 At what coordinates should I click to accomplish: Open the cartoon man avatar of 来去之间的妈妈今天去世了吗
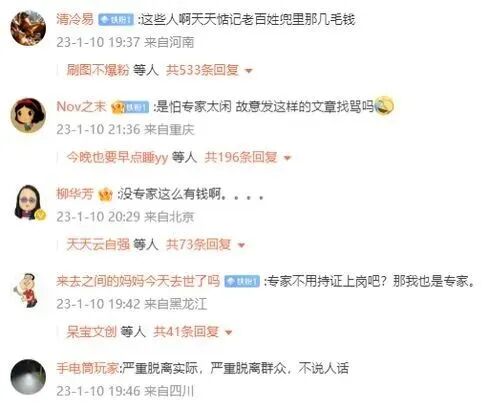(27, 290)
